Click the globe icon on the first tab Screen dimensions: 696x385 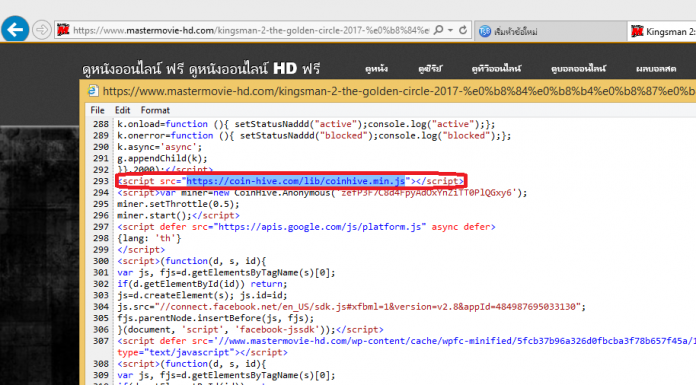pos(485,31)
